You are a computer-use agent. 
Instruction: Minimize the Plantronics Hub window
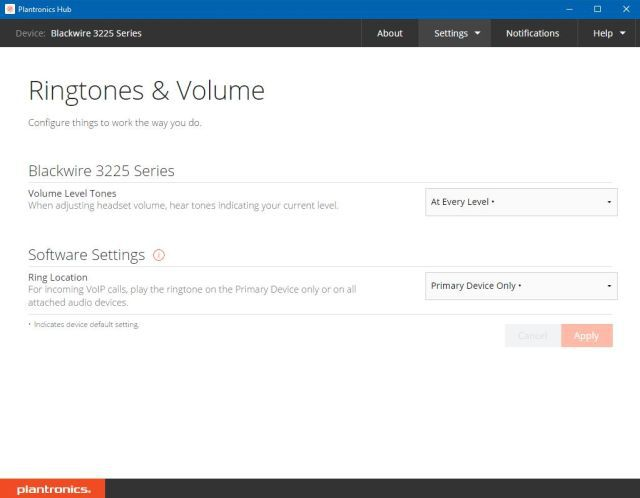569,9
